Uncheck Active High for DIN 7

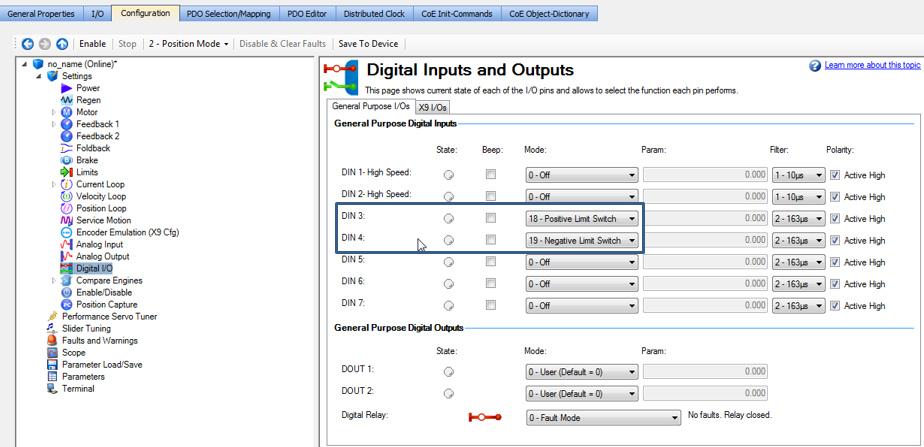click(835, 306)
